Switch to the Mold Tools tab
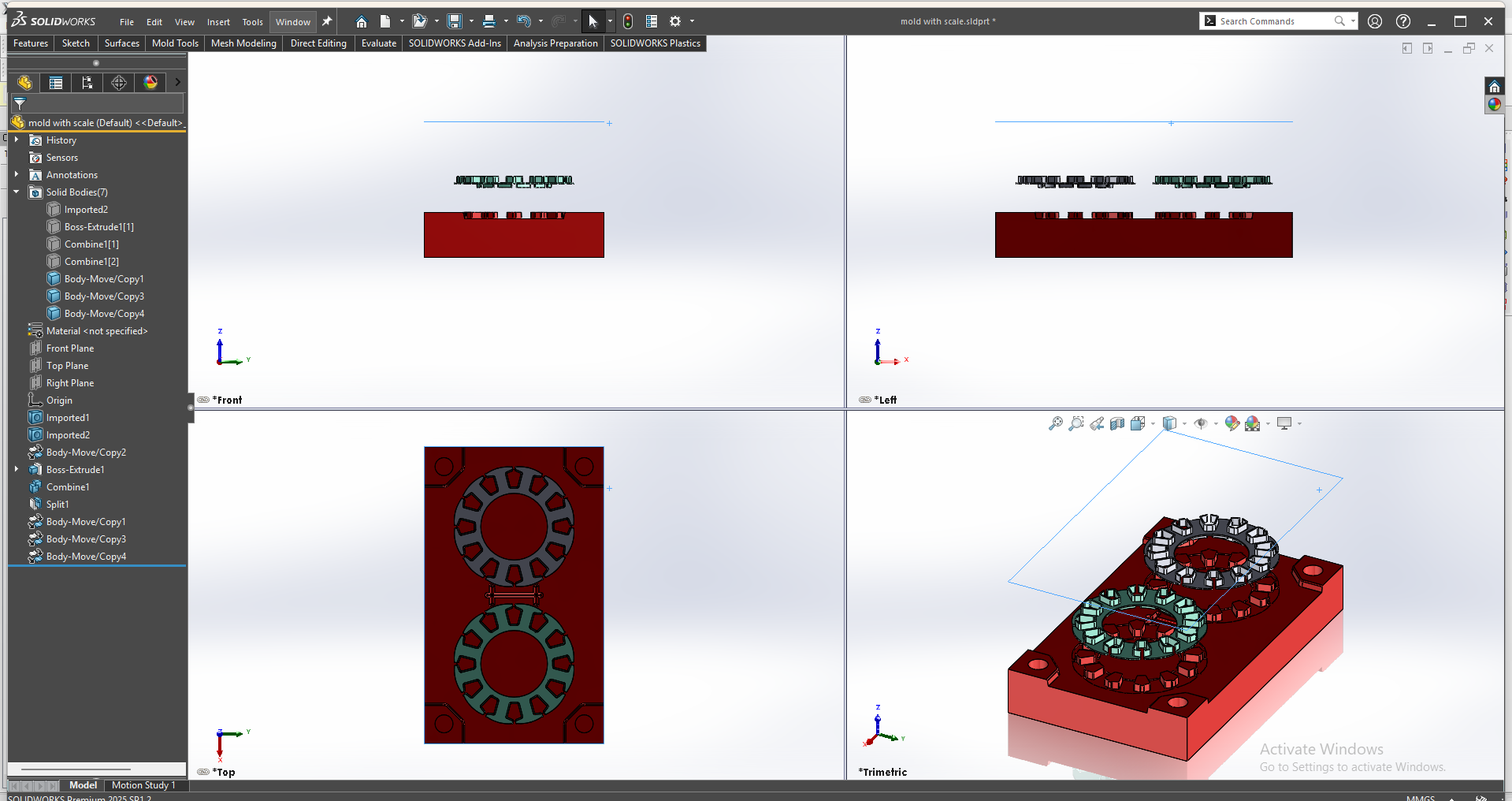1512x801 pixels. coord(175,43)
